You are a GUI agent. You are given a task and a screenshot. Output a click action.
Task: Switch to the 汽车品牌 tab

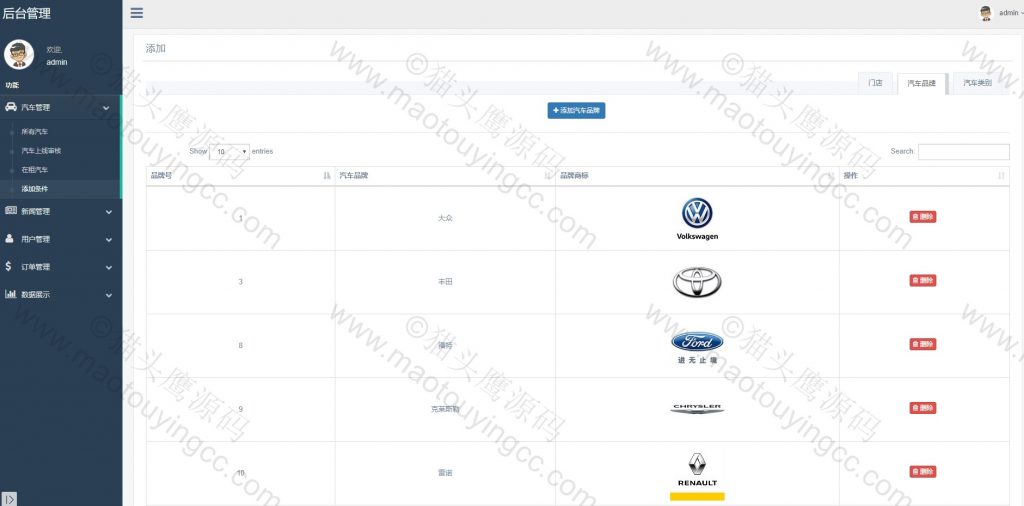click(x=921, y=84)
